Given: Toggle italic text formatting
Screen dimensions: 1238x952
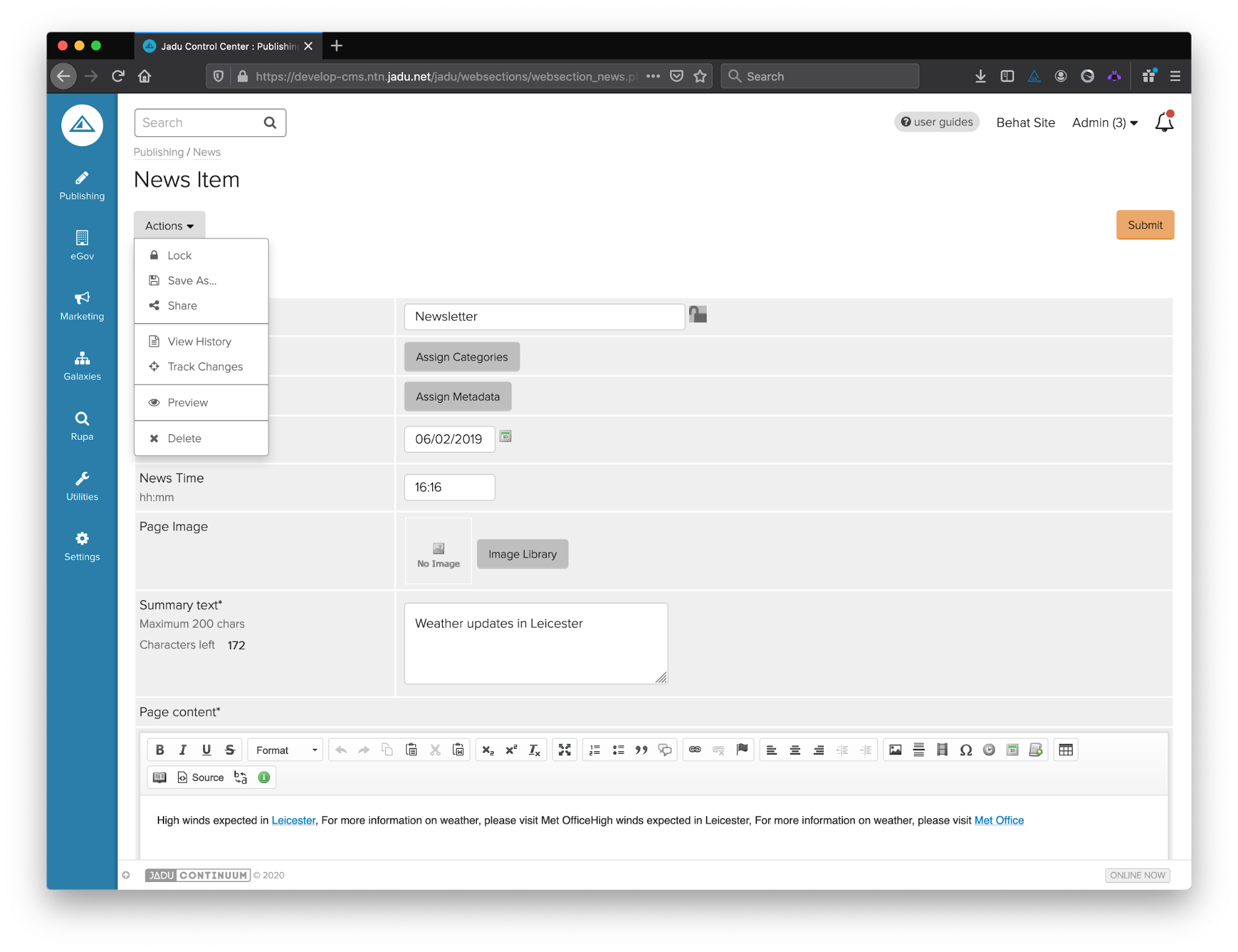Looking at the screenshot, I should pyautogui.click(x=183, y=750).
